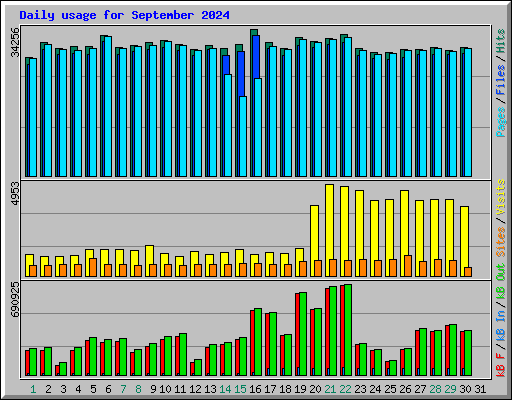Click the 'Files' legend label
The width and height of the screenshot is (512, 400).
pos(501,80)
